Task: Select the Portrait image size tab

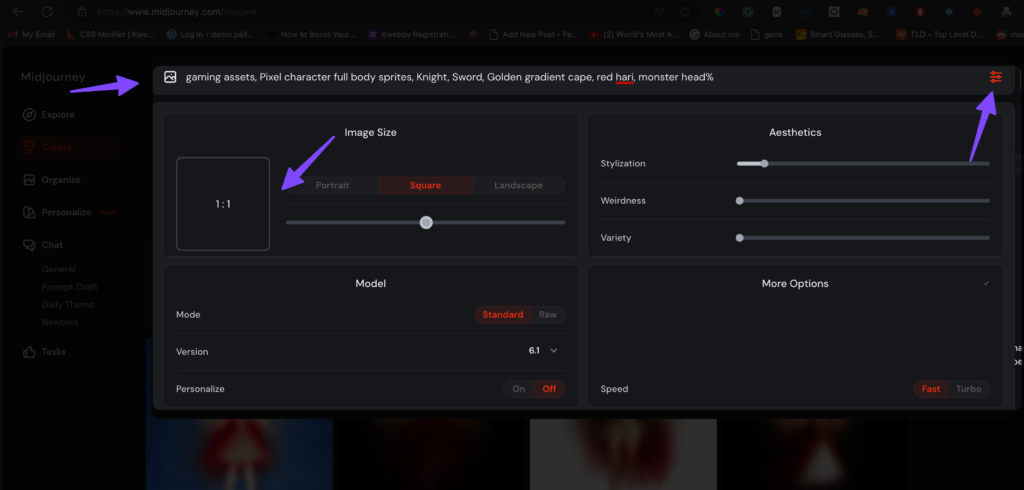Action: 332,185
